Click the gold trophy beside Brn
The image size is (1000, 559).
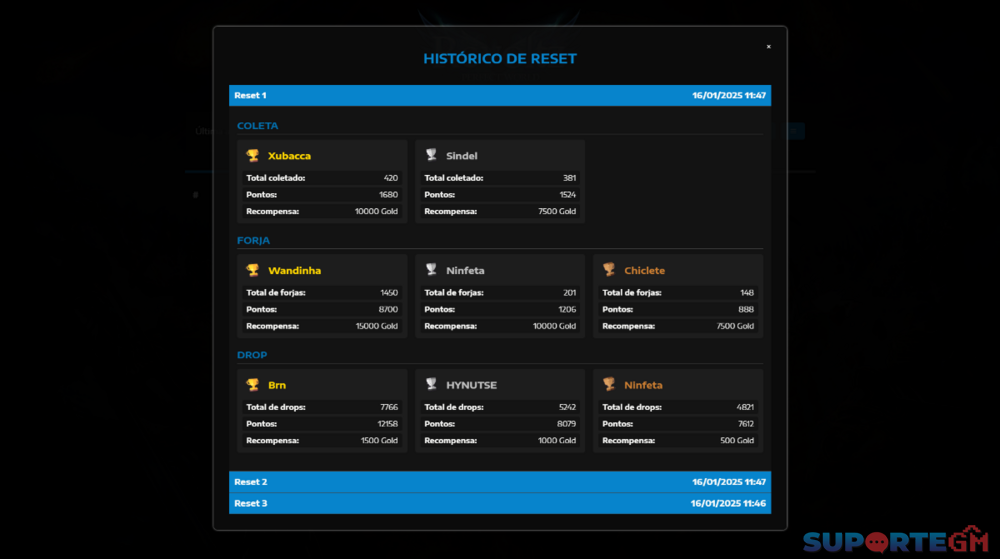click(253, 385)
